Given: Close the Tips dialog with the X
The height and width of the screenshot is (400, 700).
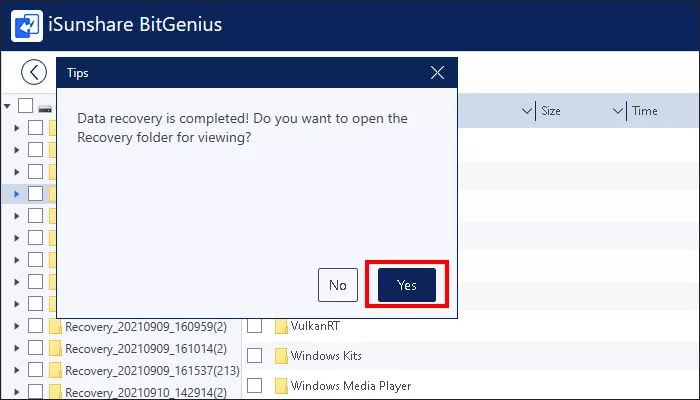Looking at the screenshot, I should 437,73.
